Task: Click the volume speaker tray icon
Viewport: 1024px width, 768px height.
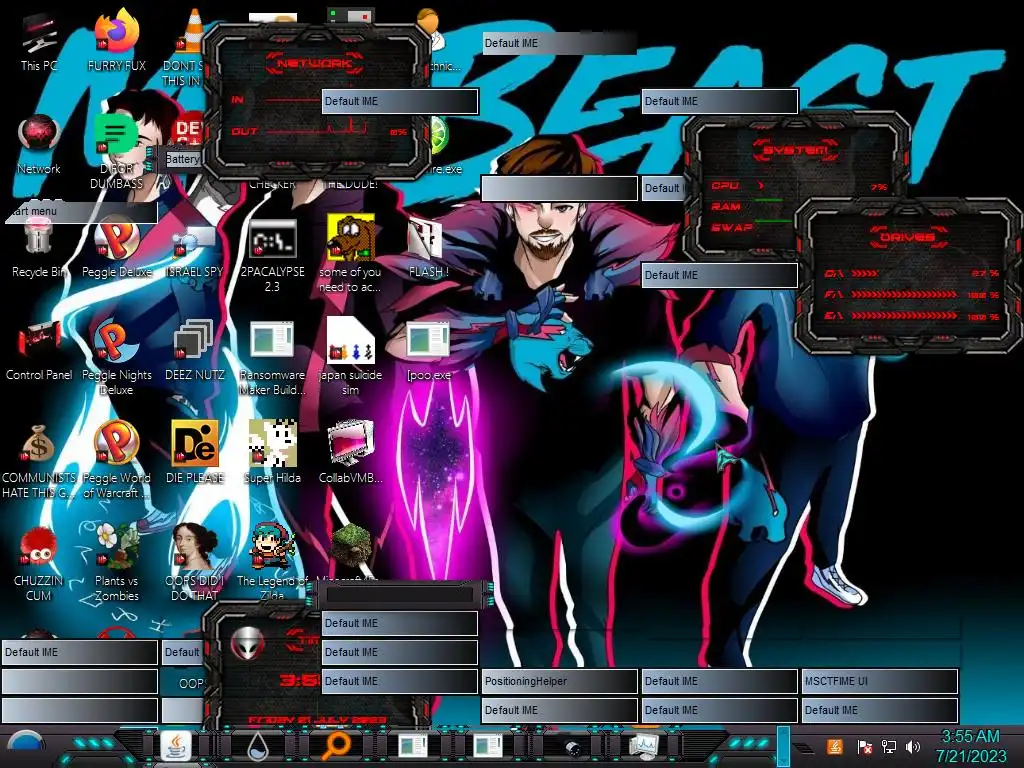Action: click(912, 746)
